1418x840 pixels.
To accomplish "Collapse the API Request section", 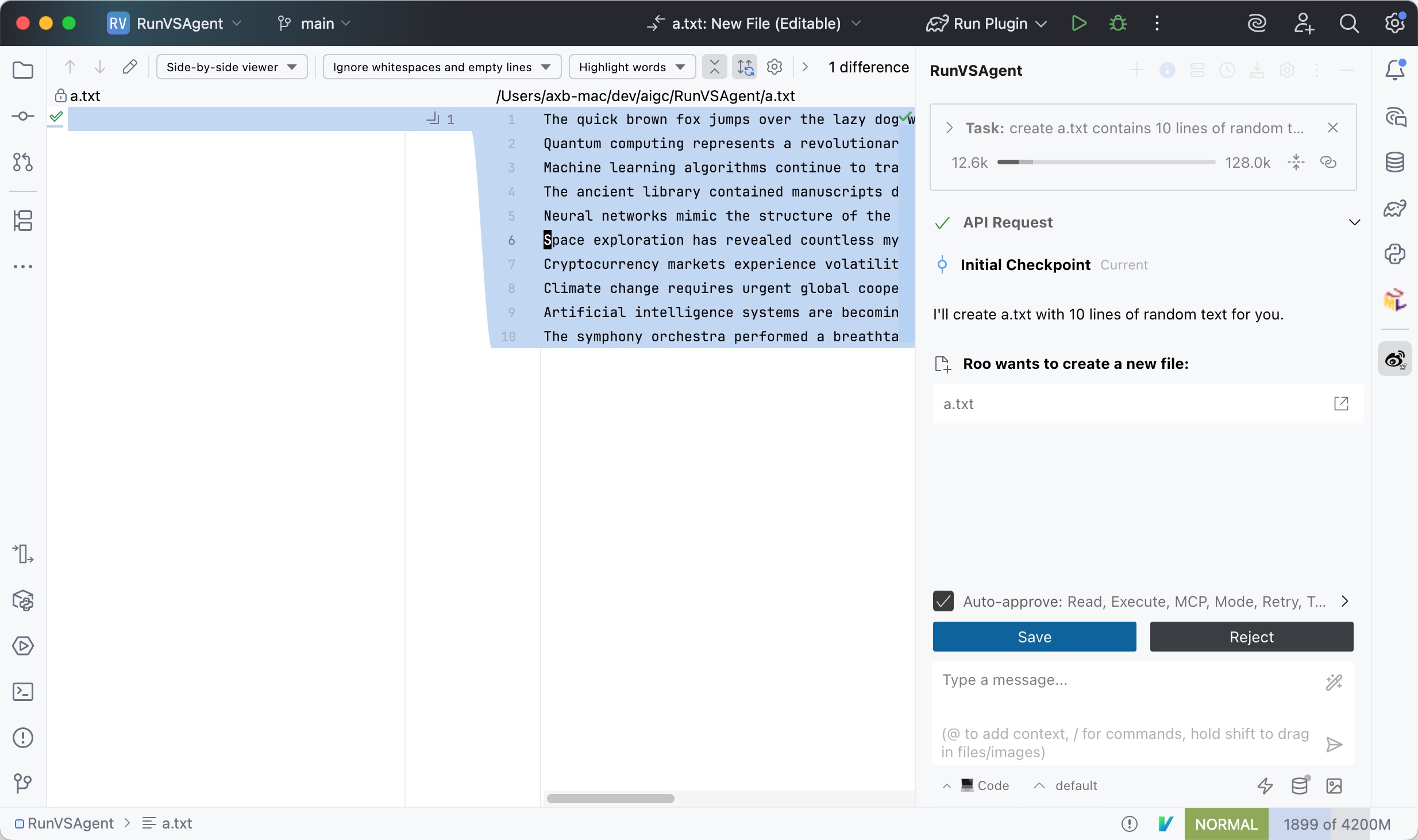I will (x=1354, y=222).
